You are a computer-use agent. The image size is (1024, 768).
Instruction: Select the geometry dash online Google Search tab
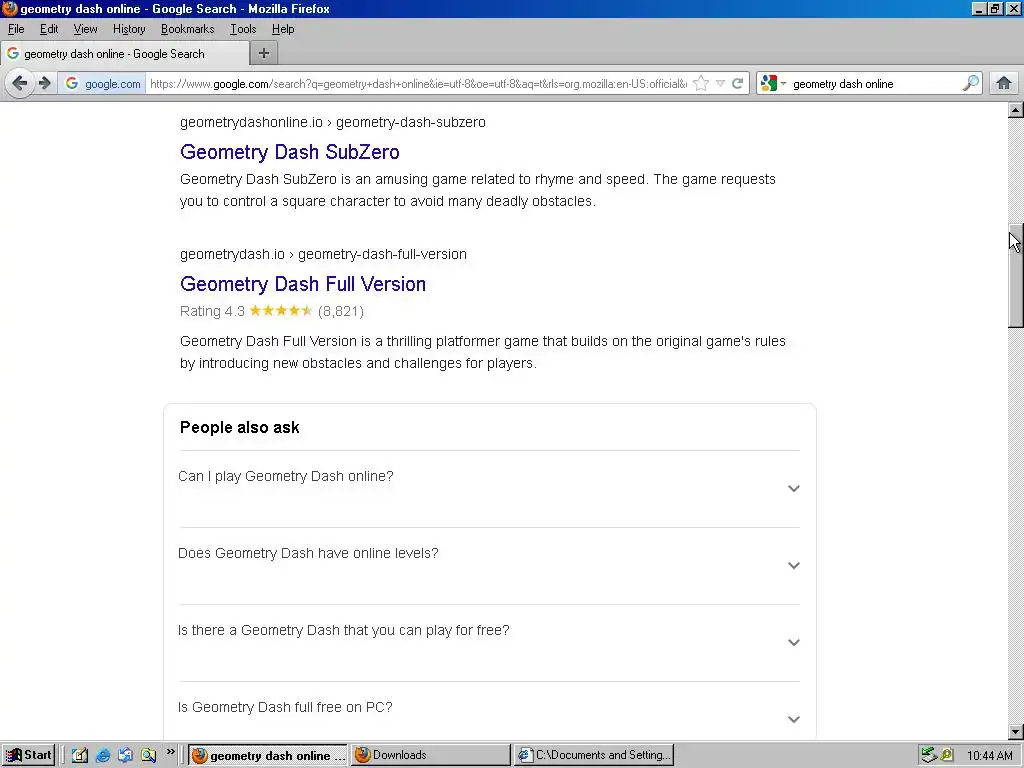coord(125,54)
